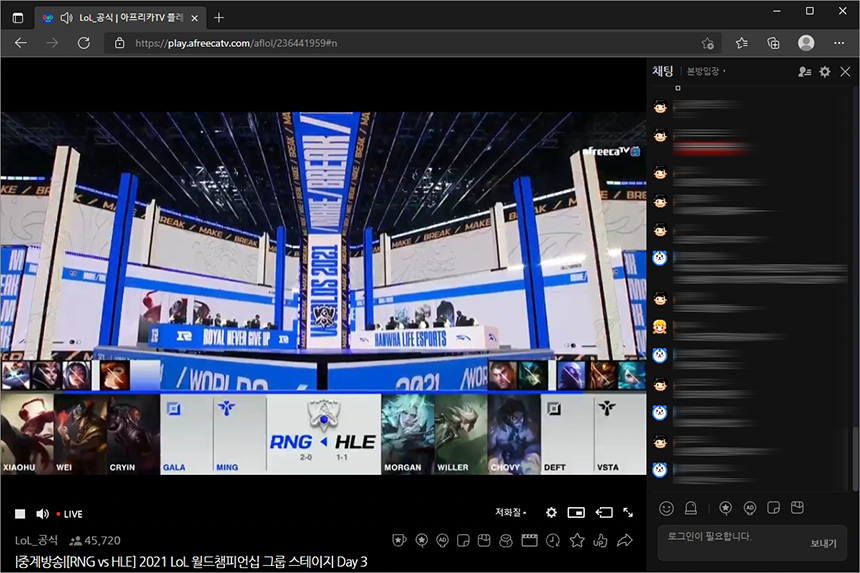The image size is (860, 573).
Task: Open browser Collections
Action: (x=773, y=43)
